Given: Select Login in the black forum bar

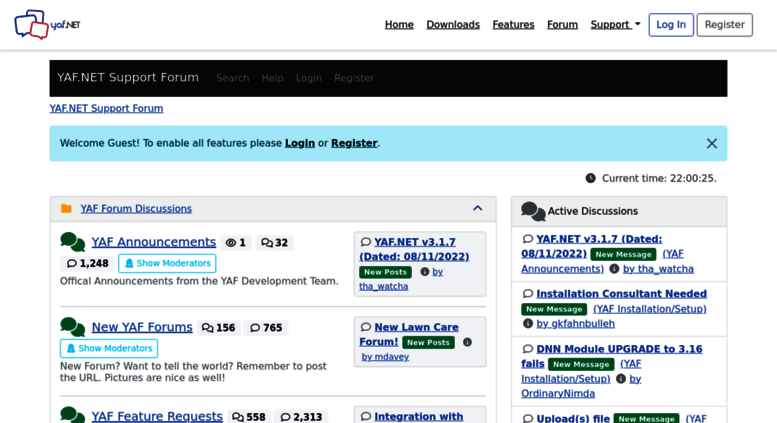Looking at the screenshot, I should [x=309, y=78].
